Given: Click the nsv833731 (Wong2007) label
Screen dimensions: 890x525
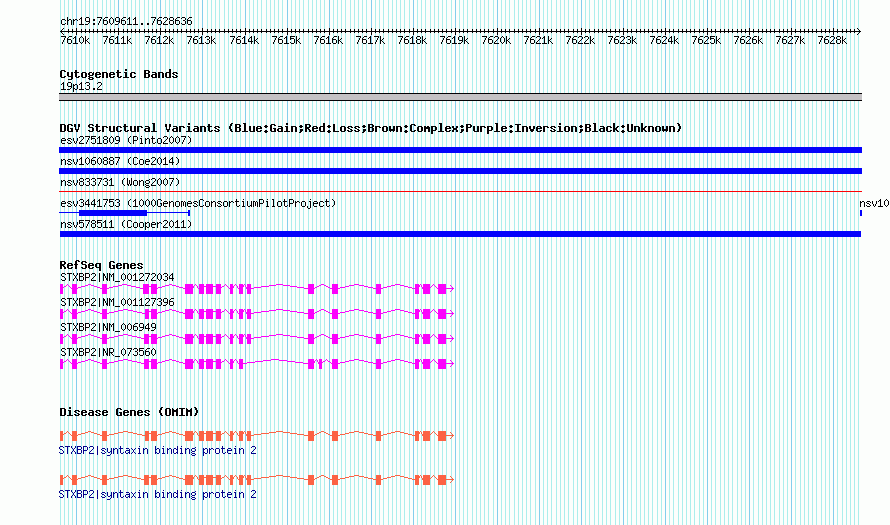Looking at the screenshot, I should (x=120, y=182).
